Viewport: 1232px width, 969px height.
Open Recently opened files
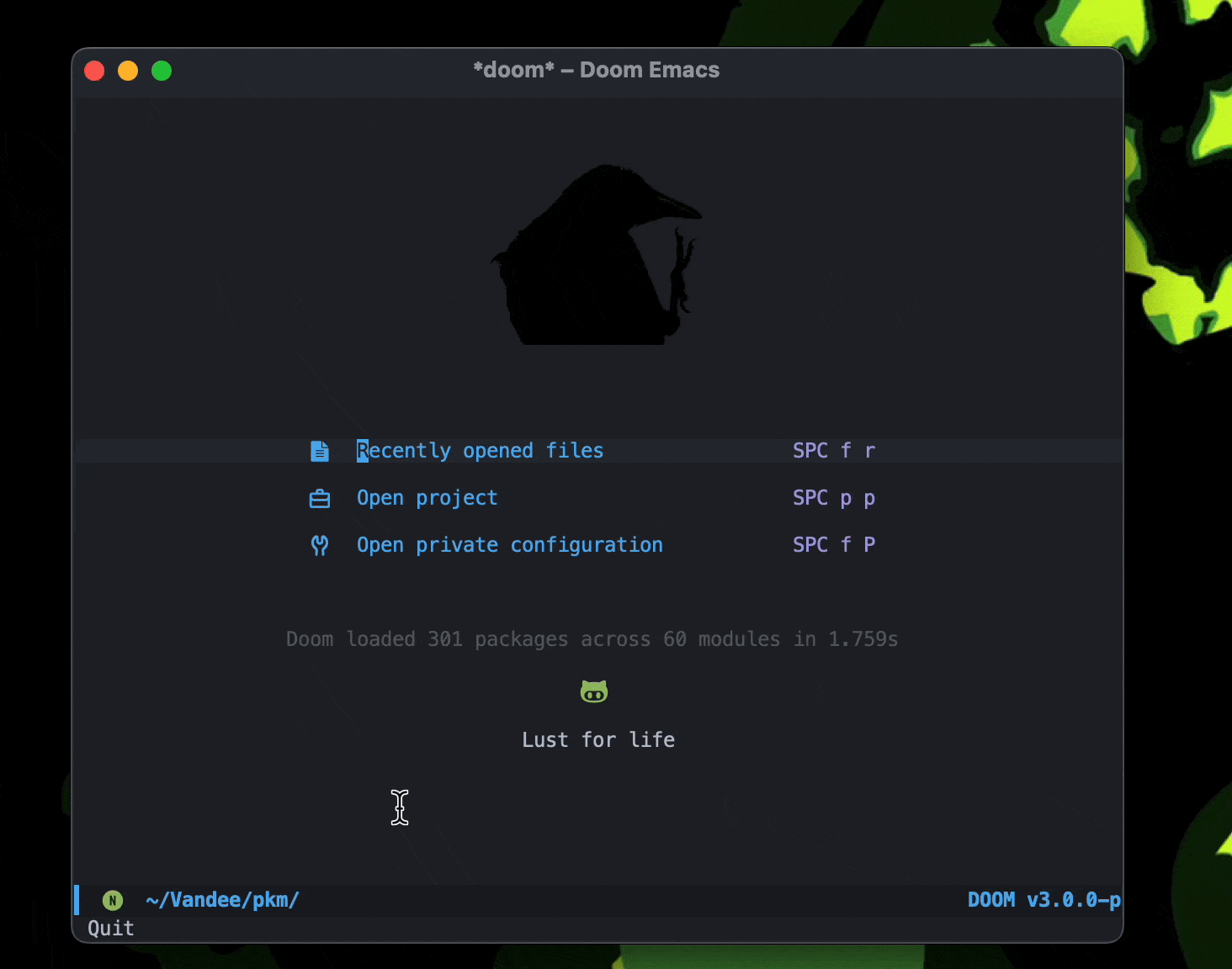click(x=480, y=451)
